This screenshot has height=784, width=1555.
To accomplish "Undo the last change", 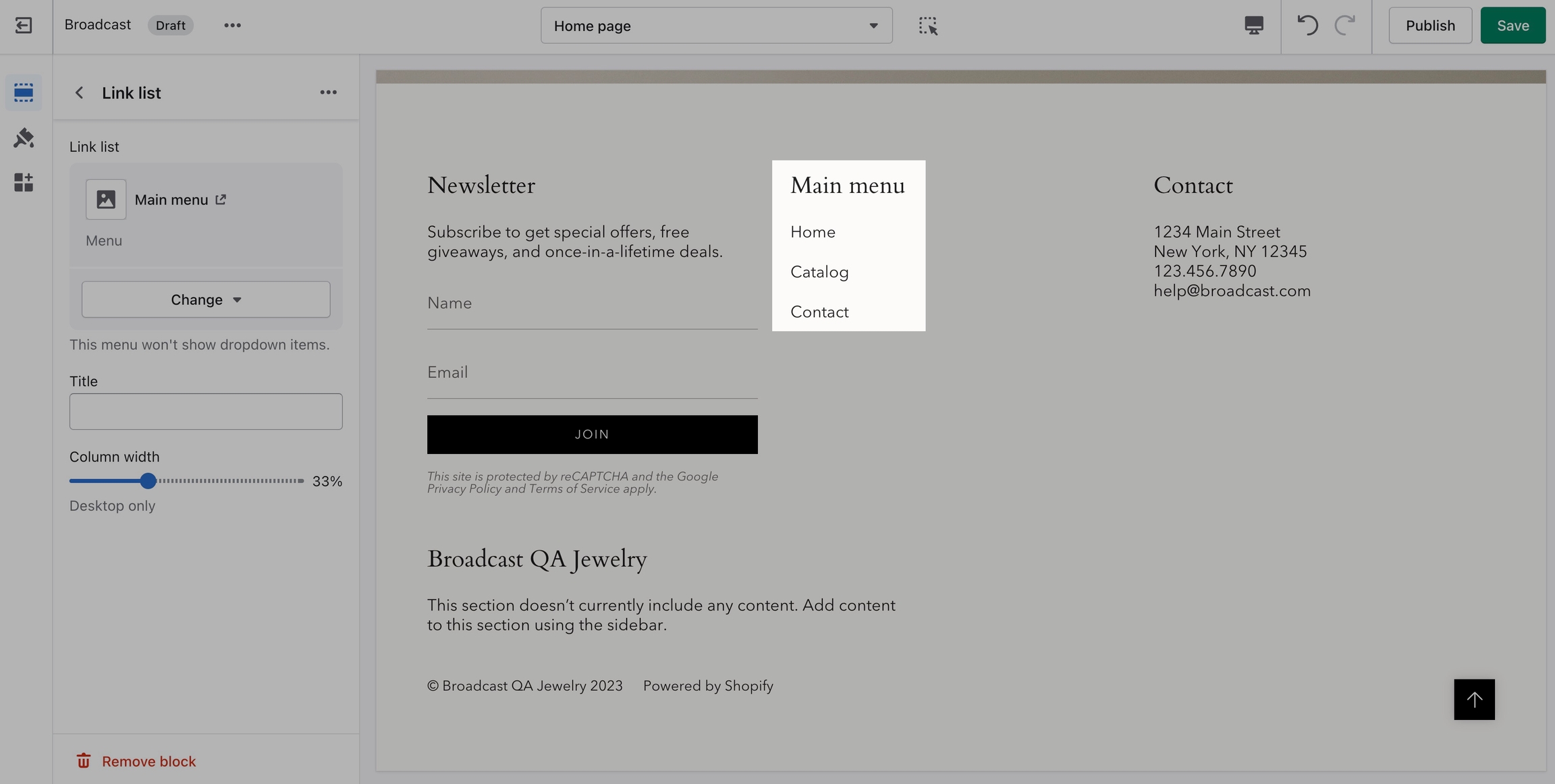I will coord(1307,26).
